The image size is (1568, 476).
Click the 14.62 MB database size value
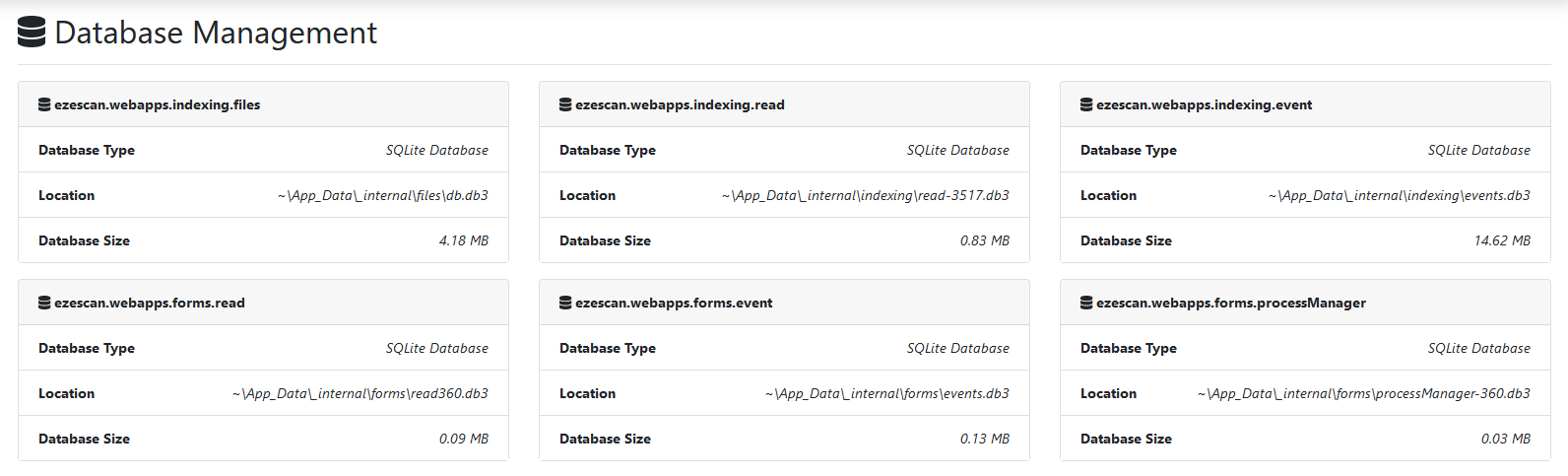tap(1502, 240)
